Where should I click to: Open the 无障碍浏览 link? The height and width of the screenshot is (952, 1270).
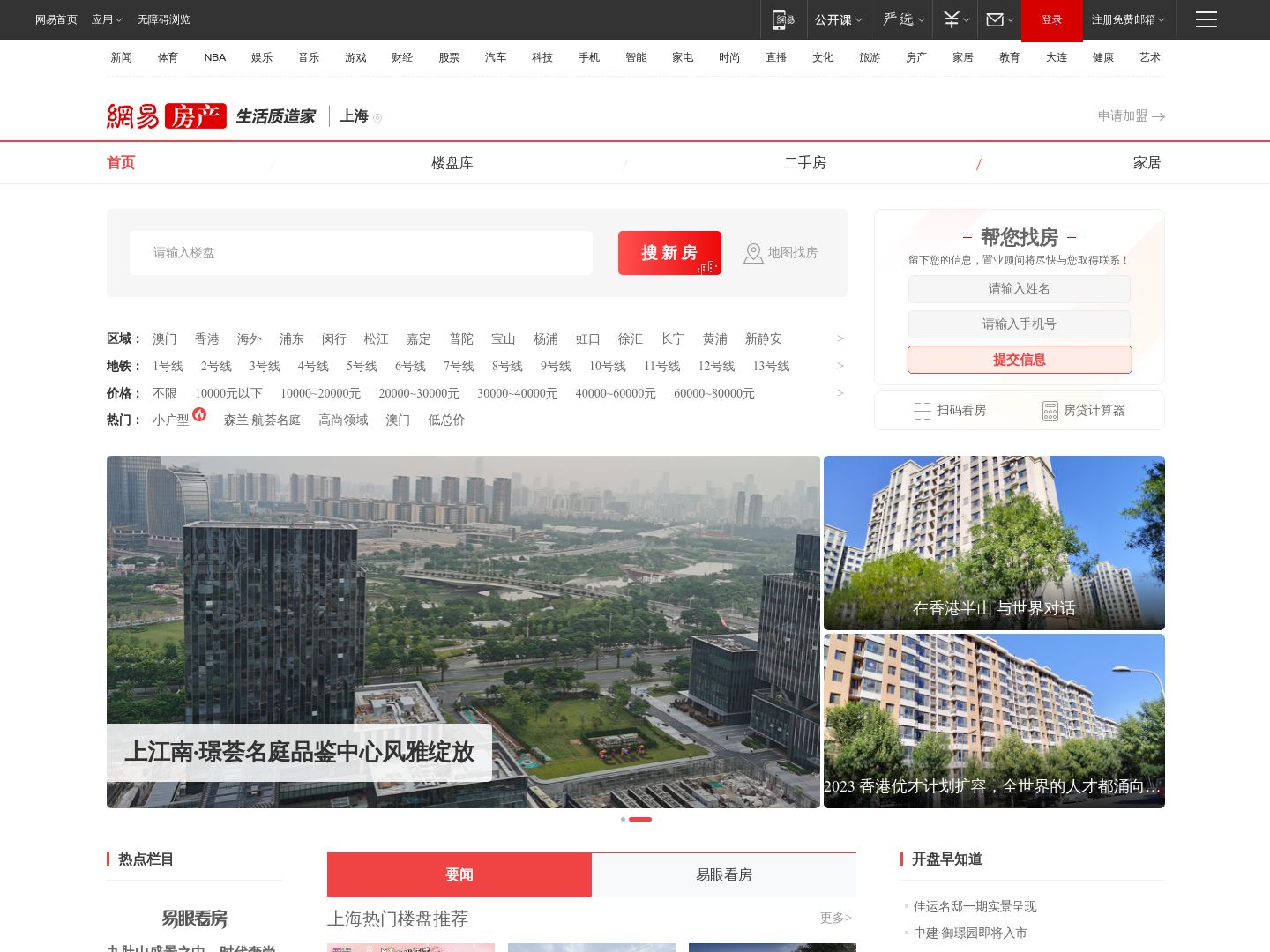[x=164, y=19]
